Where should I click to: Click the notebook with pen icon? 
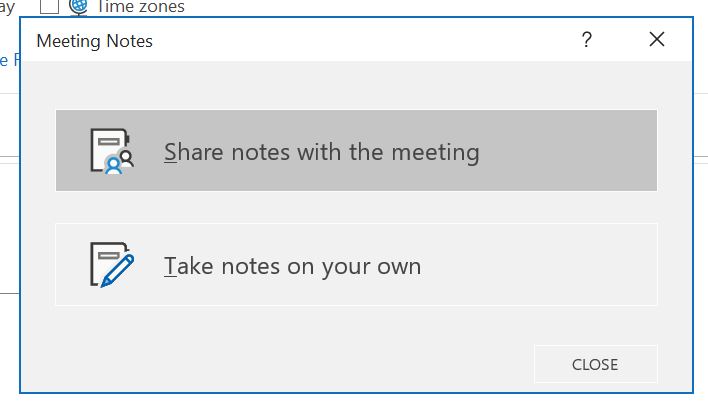(111, 265)
